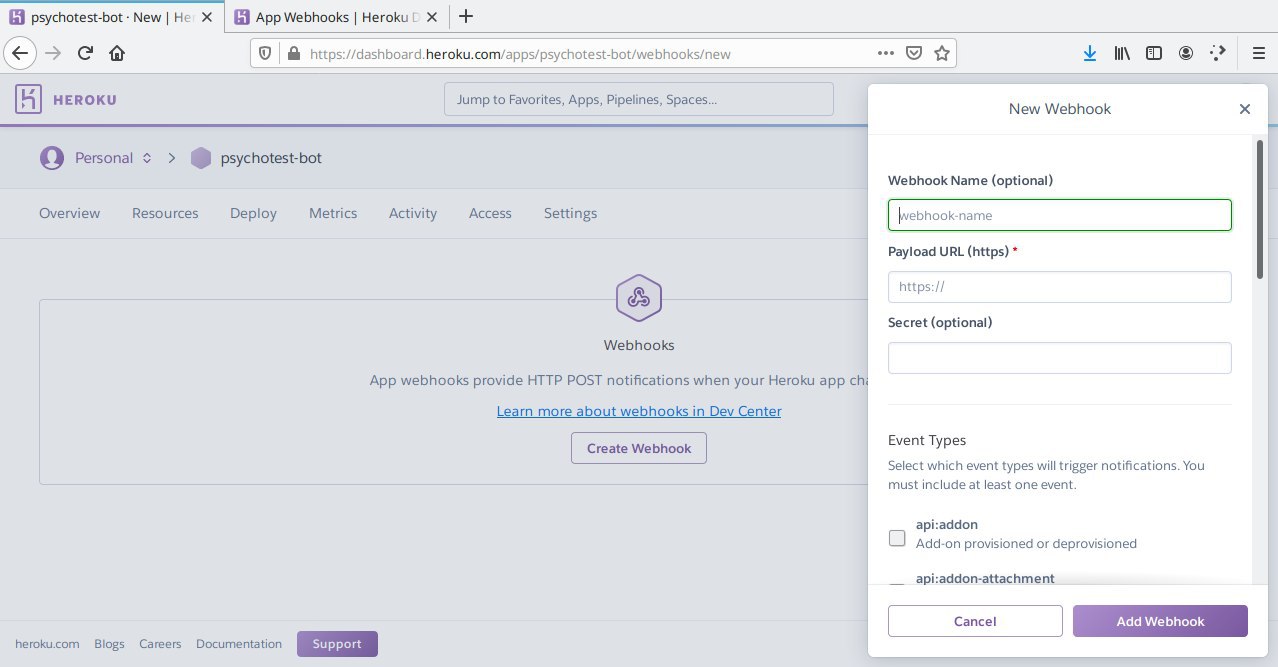Open tracking protection shield icon
This screenshot has height=667, width=1278.
[x=266, y=54]
